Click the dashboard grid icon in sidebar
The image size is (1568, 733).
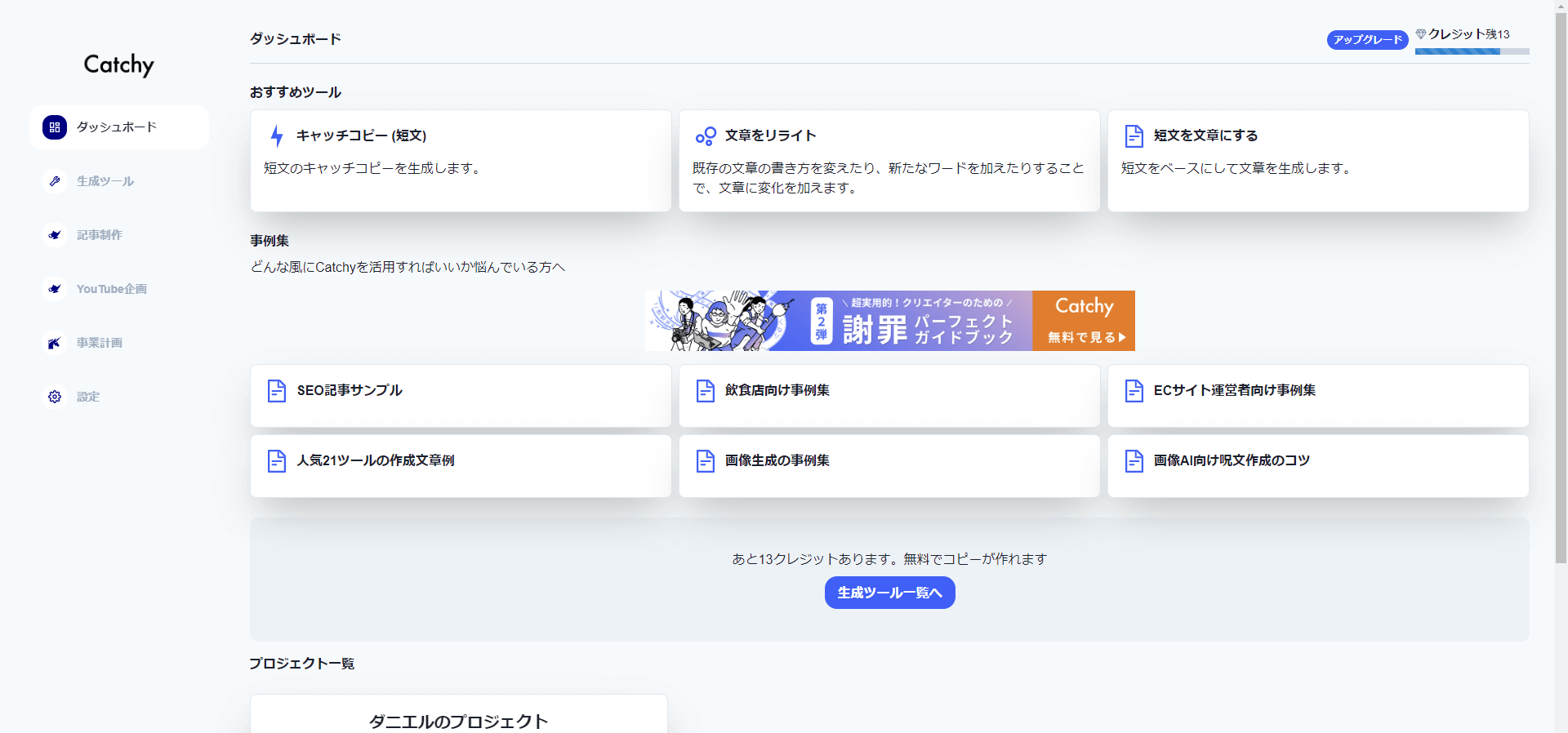[55, 127]
